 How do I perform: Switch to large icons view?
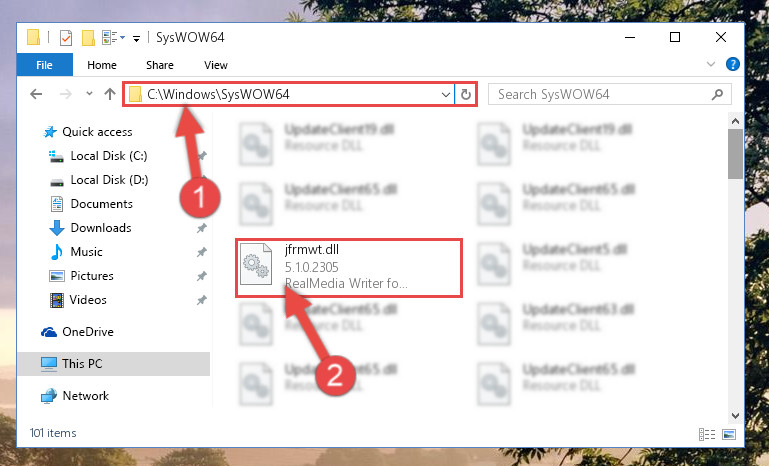point(729,434)
